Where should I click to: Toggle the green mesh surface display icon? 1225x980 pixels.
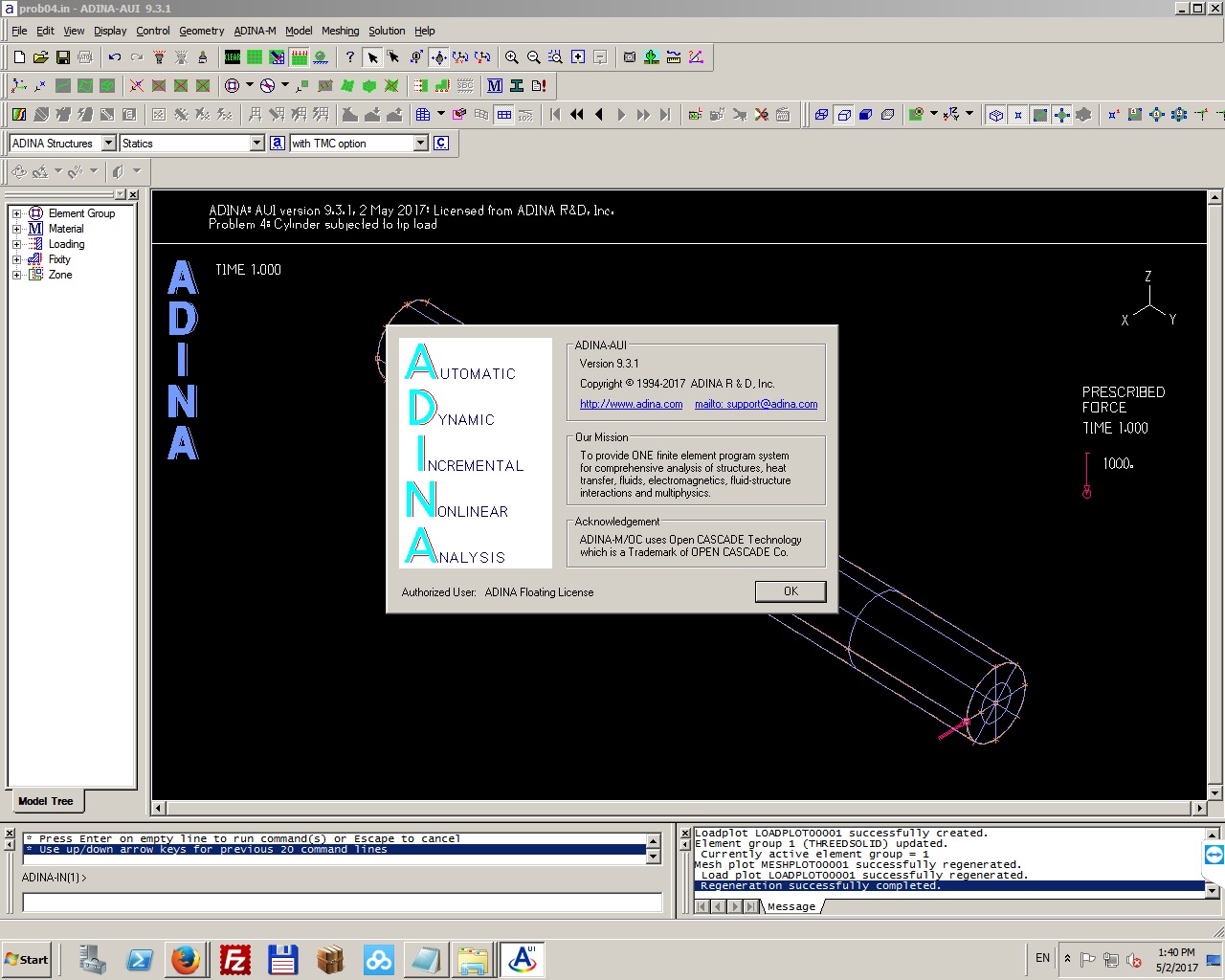coord(1040,115)
